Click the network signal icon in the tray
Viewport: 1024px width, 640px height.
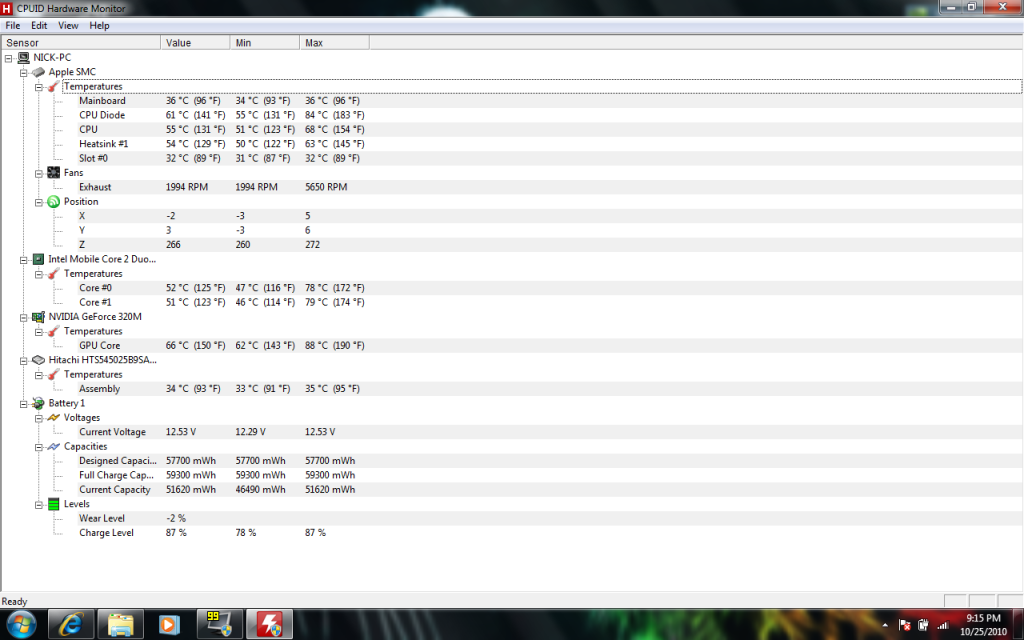[942, 625]
